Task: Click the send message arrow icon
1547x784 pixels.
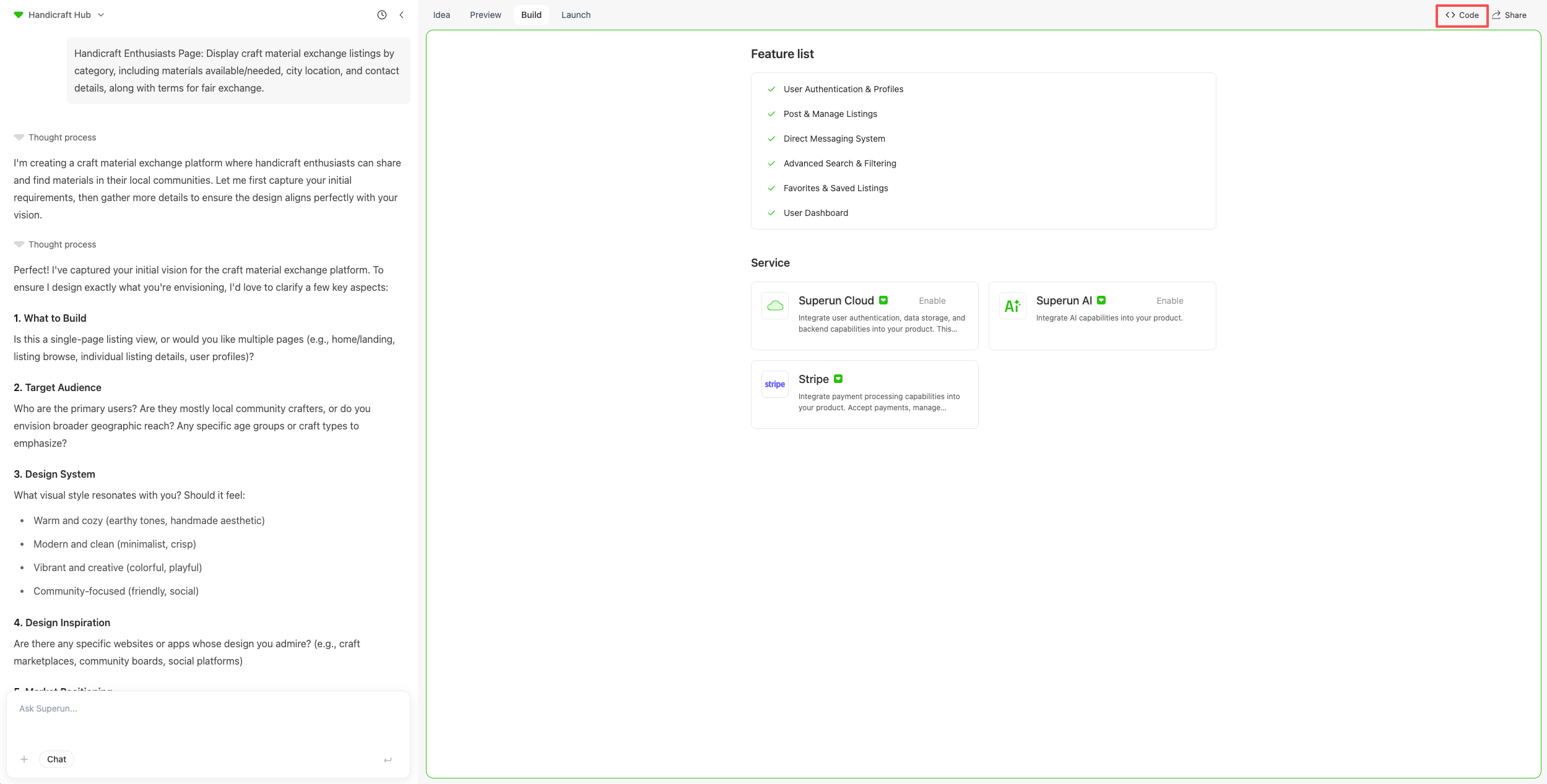Action: [x=388, y=759]
